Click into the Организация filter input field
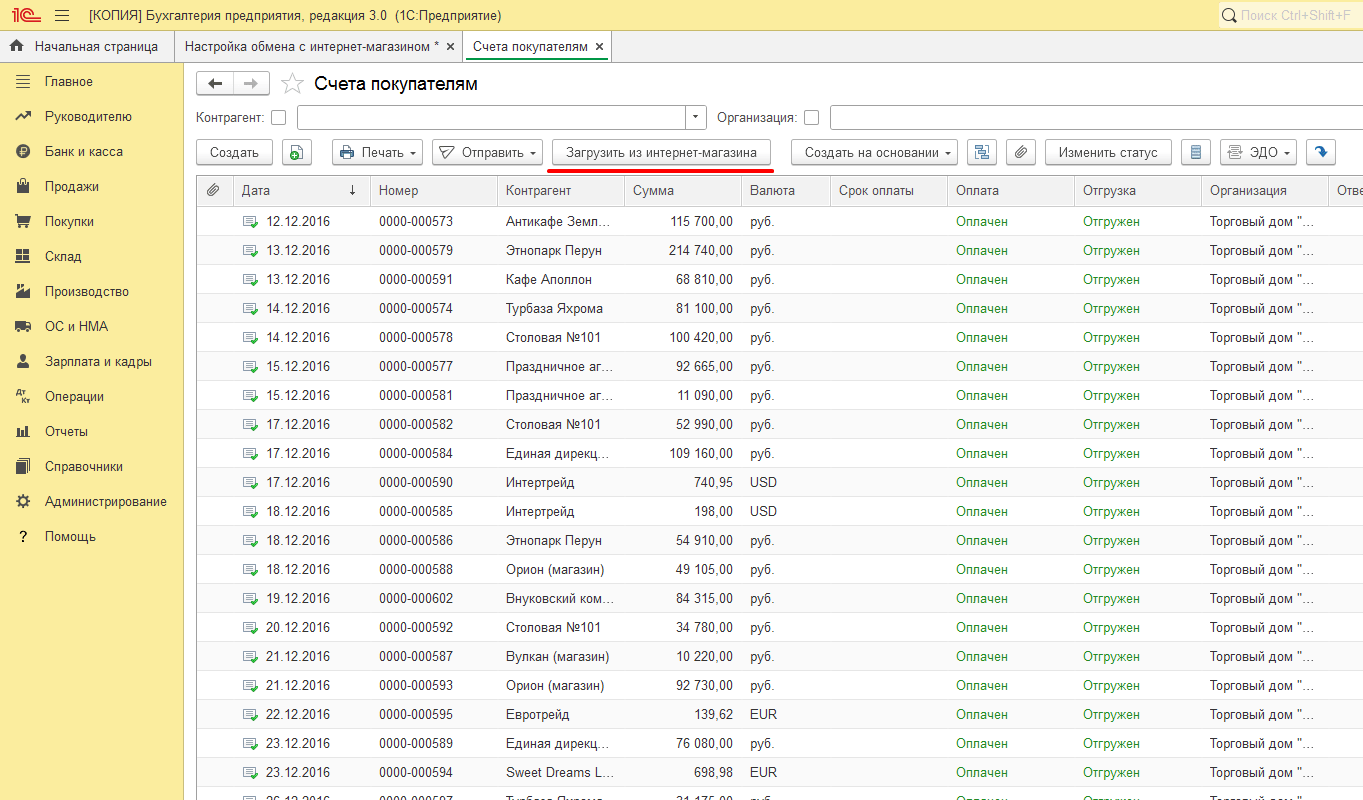Image resolution: width=1363 pixels, height=800 pixels. point(1096,118)
